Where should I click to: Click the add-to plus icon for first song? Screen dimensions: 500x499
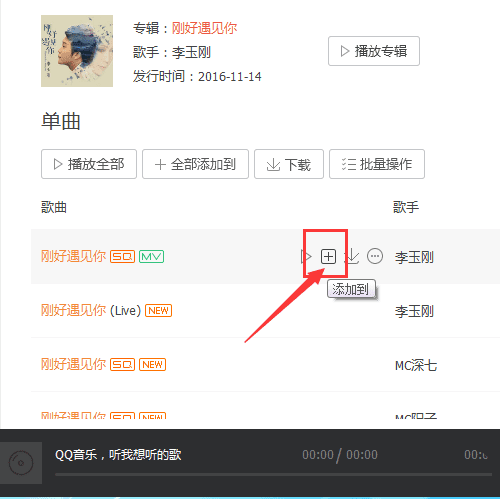tap(328, 256)
